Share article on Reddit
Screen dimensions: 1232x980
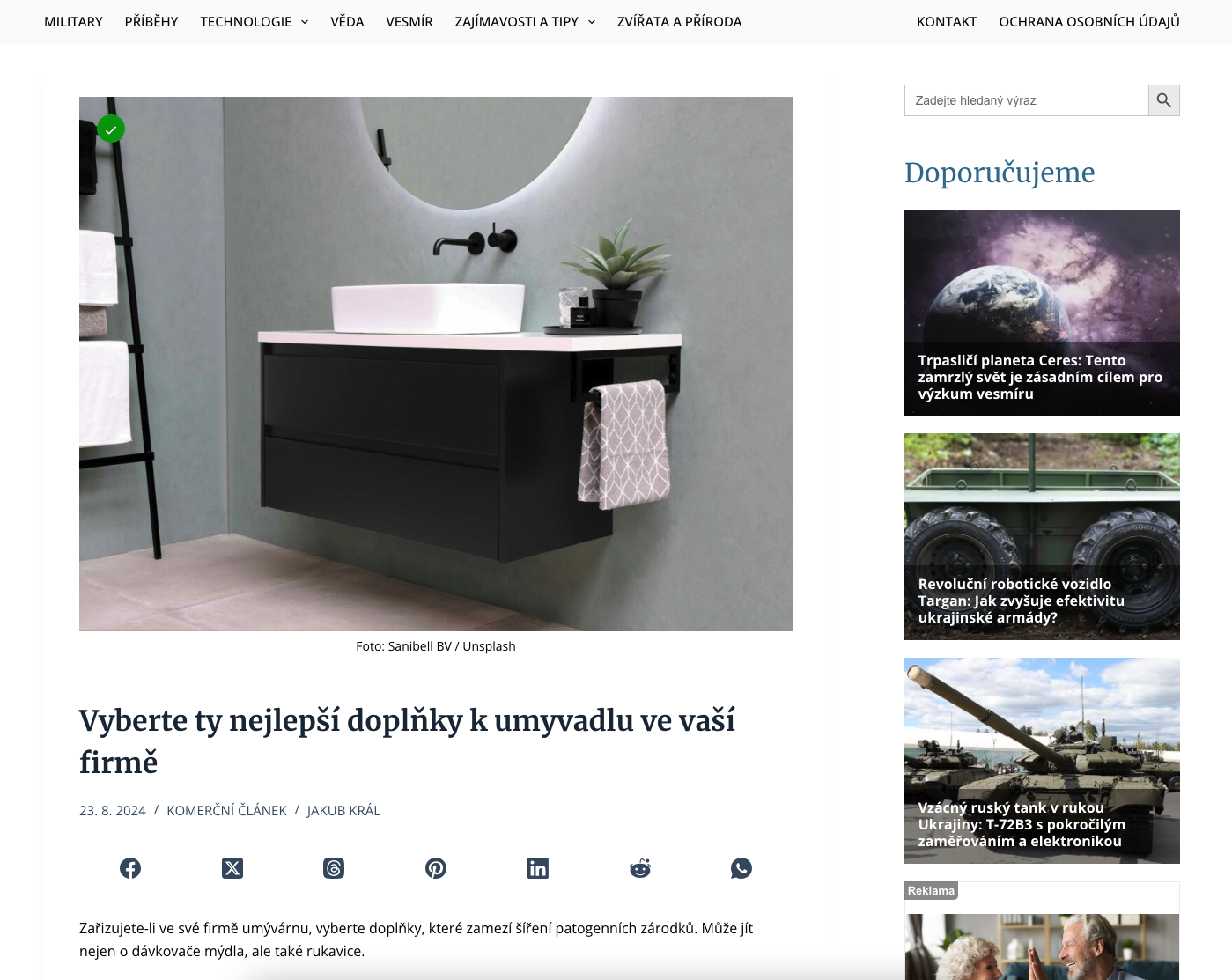640,868
